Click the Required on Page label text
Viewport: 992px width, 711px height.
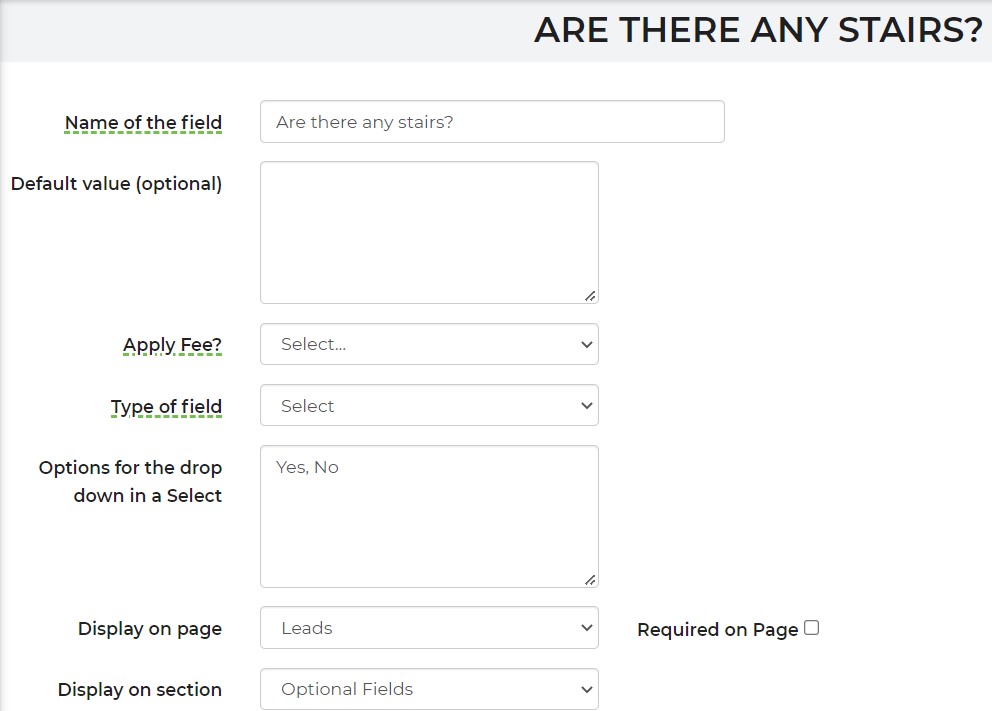click(x=717, y=629)
